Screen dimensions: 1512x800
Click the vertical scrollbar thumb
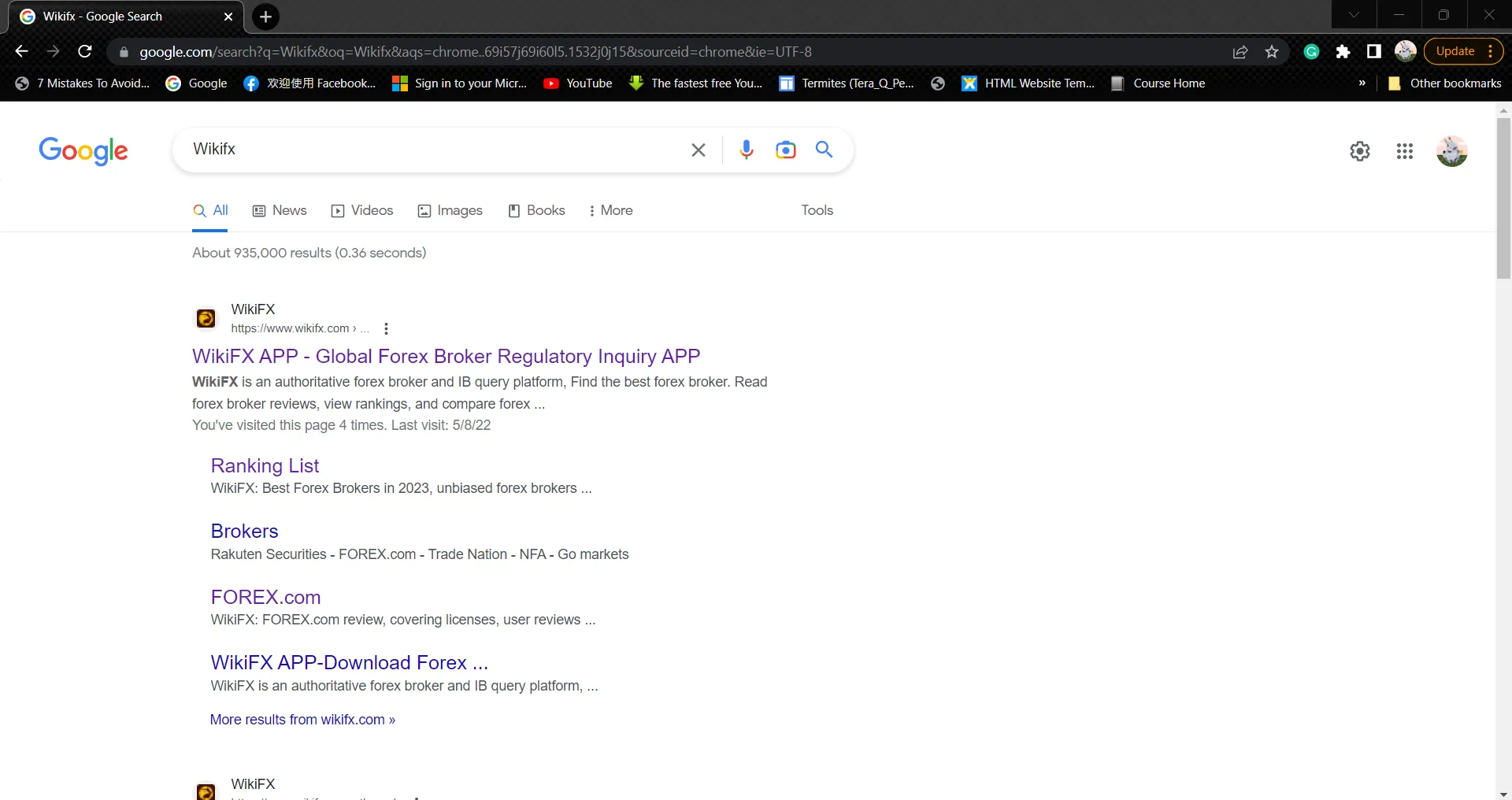point(1503,198)
